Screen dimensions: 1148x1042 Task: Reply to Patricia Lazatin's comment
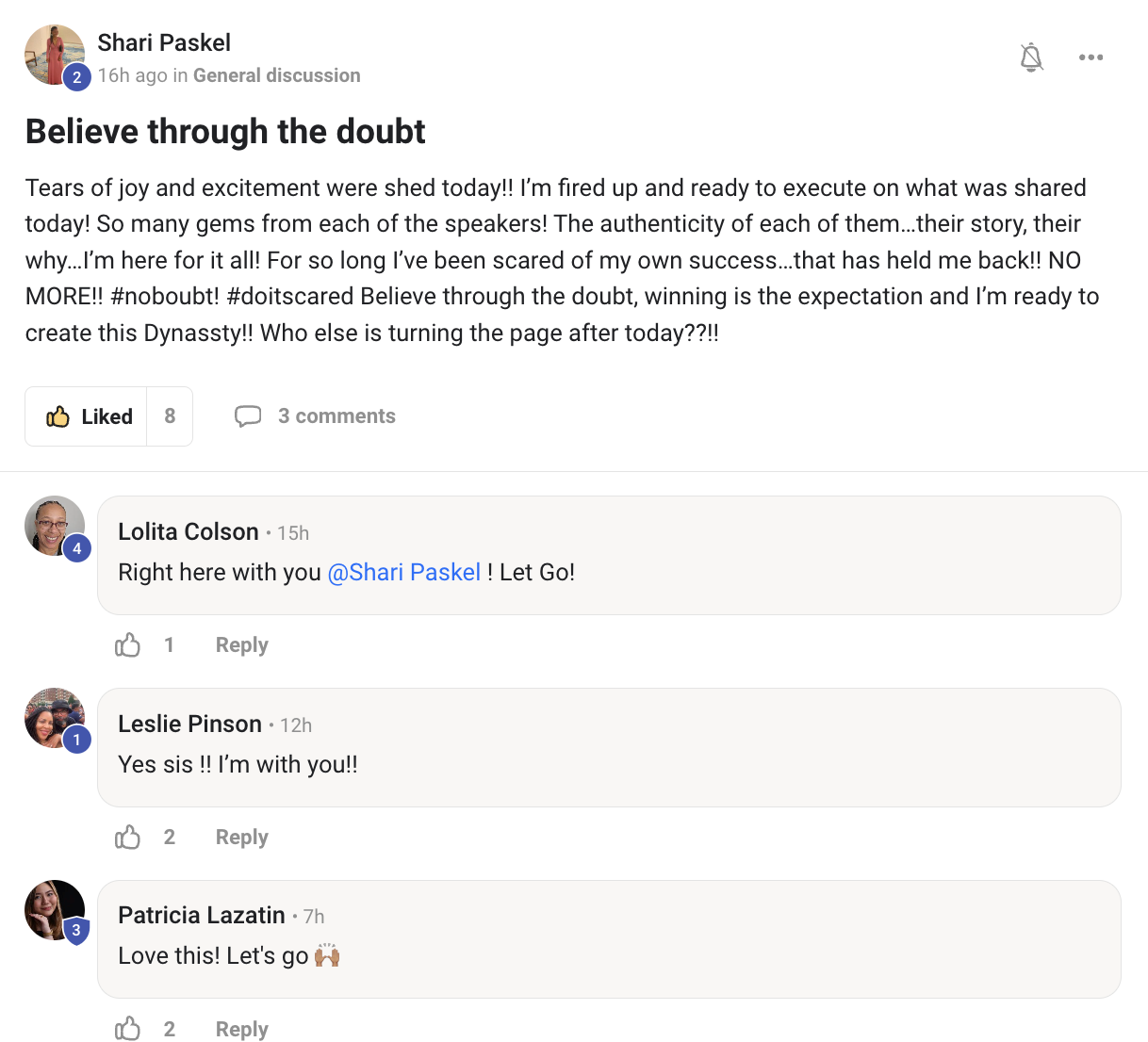click(x=241, y=1029)
